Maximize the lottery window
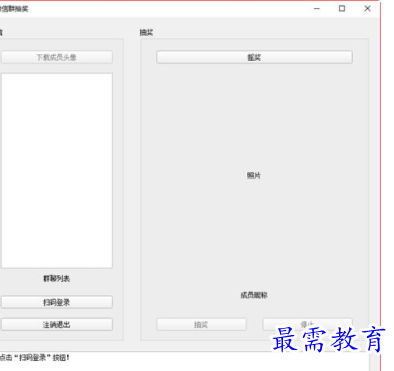The height and width of the screenshot is (371, 394). coord(342,9)
